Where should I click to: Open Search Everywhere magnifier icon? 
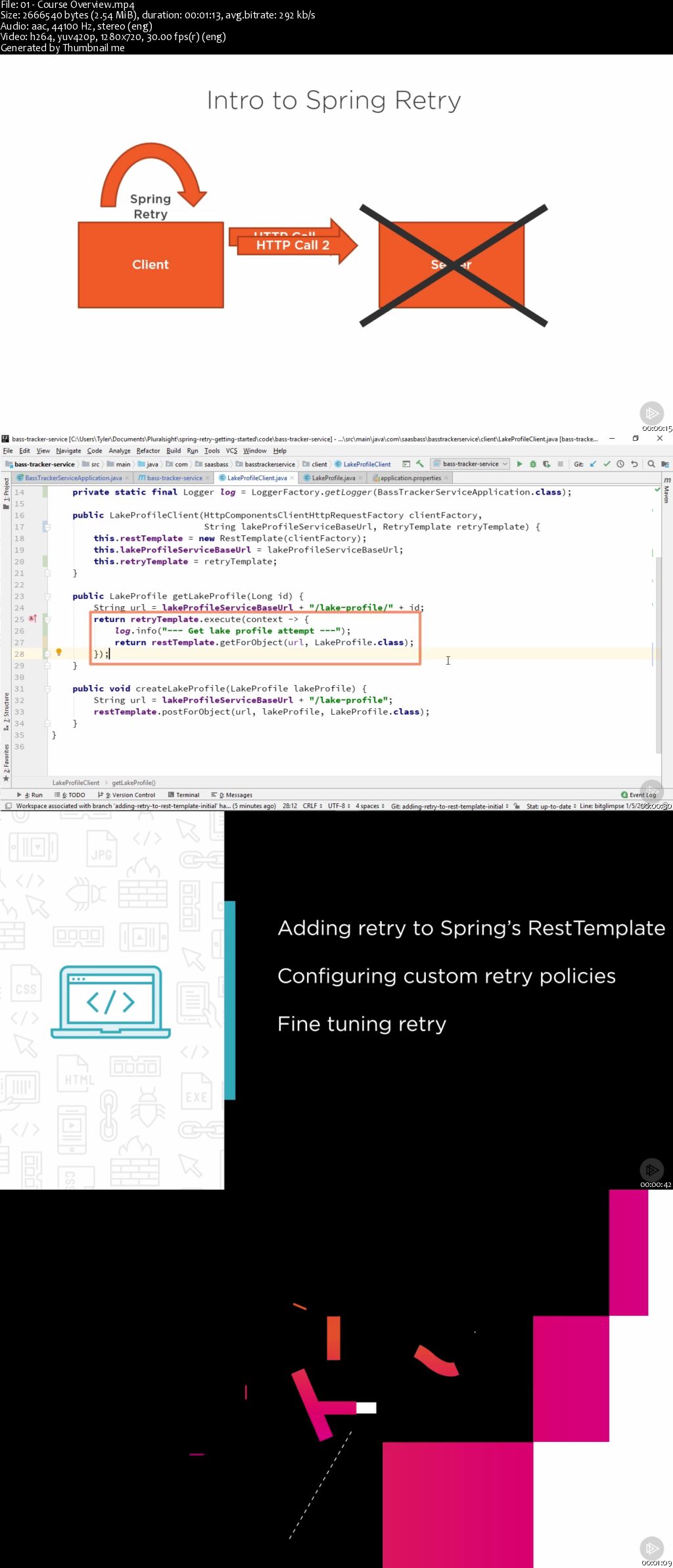[x=651, y=464]
